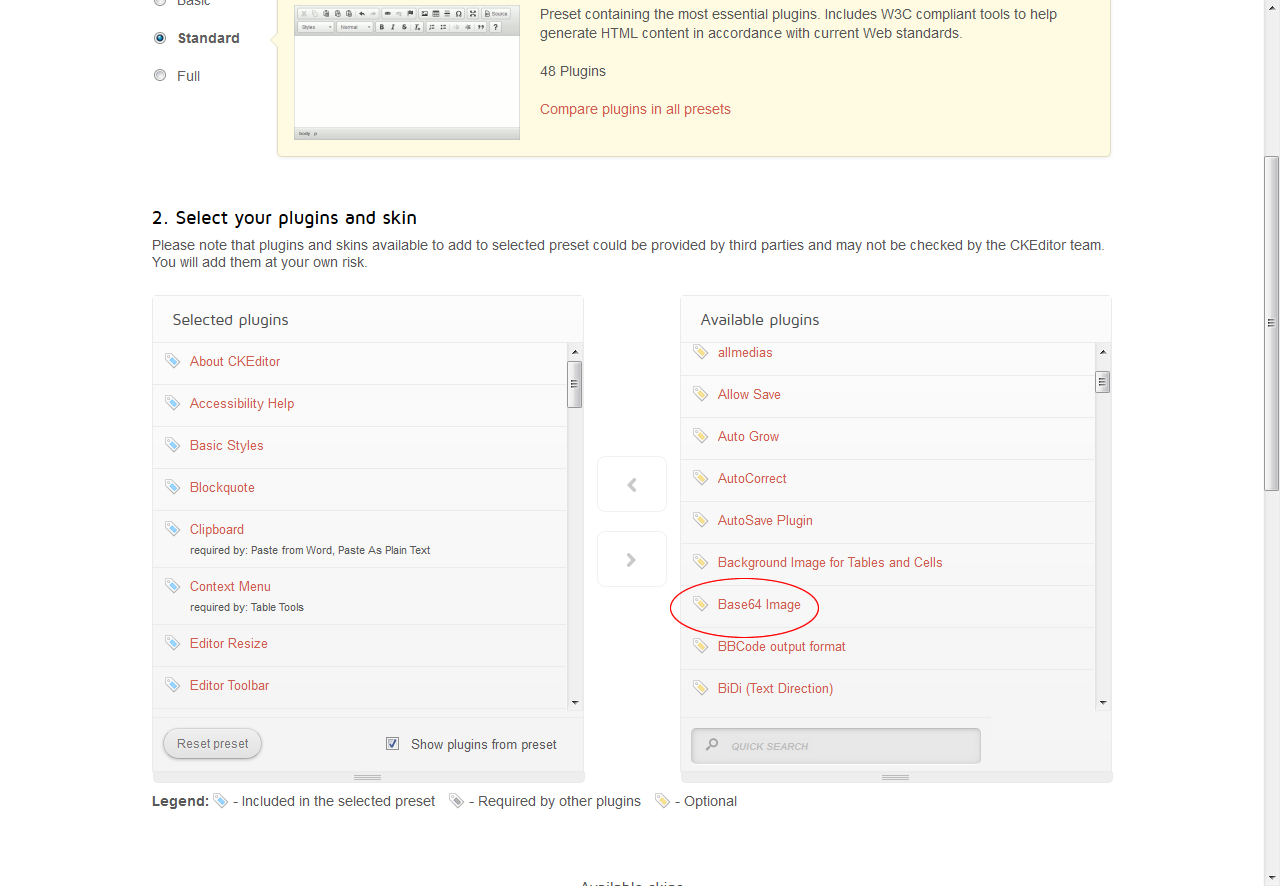1280x886 pixels.
Task: Click the tag icon beside Base64 Image
Action: tap(700, 604)
